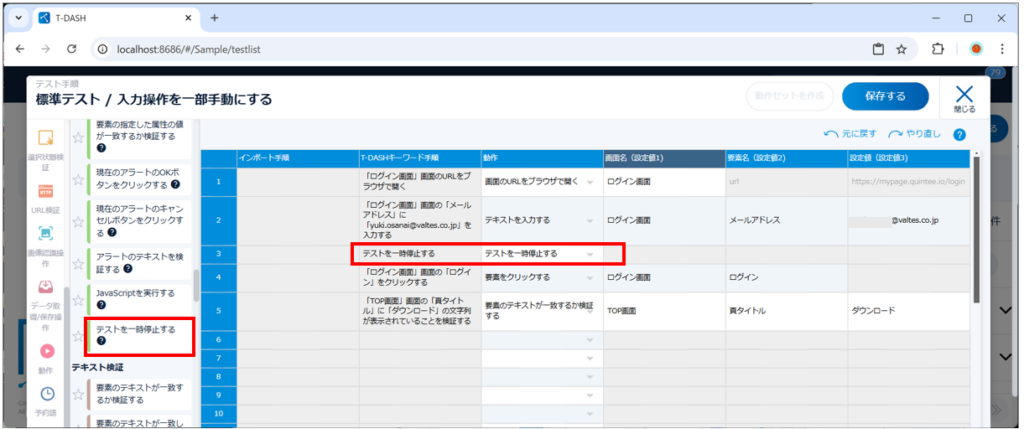
Task: Open the empty 動作 dropdown in row 6
Action: coord(590,341)
